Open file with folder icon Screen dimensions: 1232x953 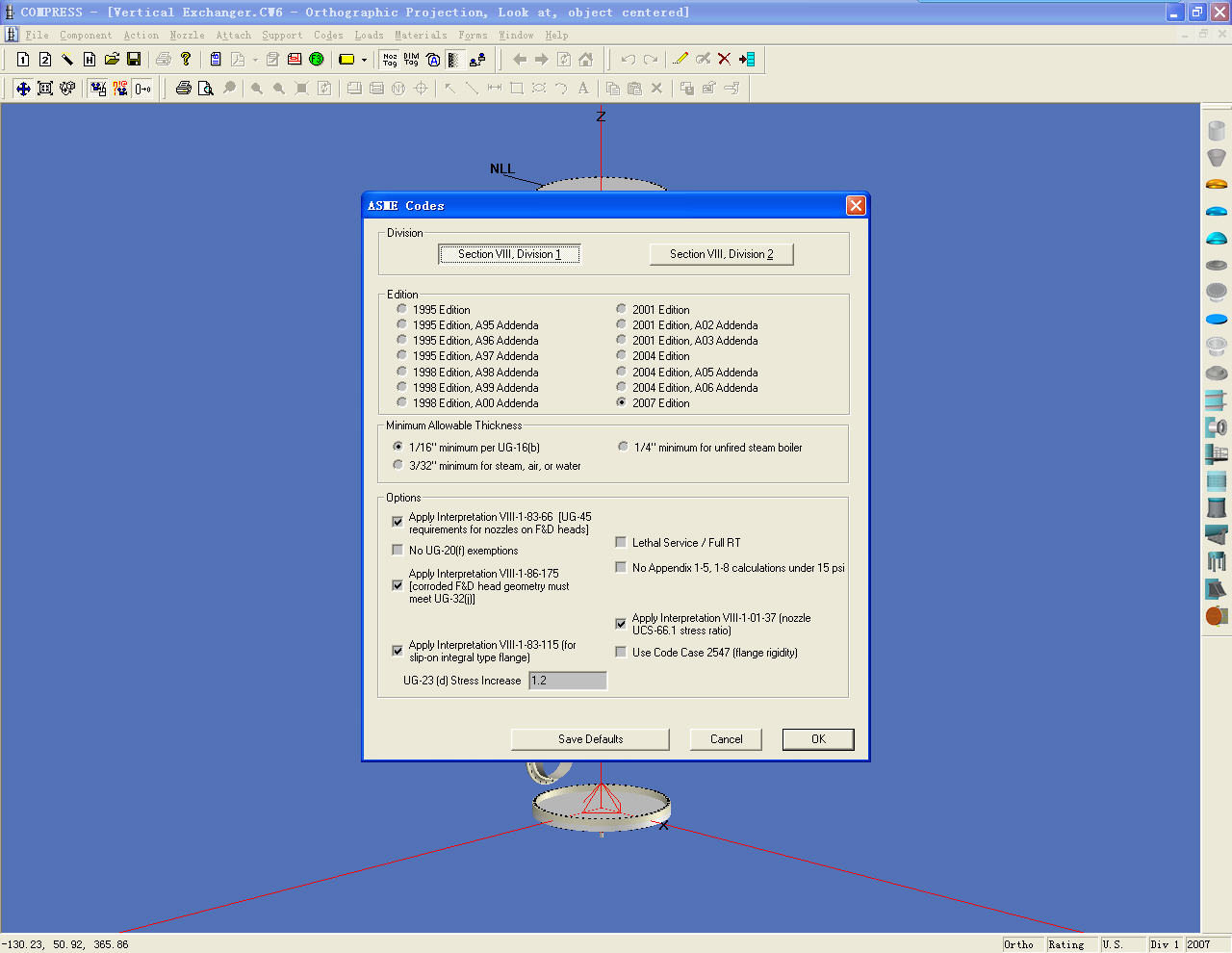coord(112,60)
